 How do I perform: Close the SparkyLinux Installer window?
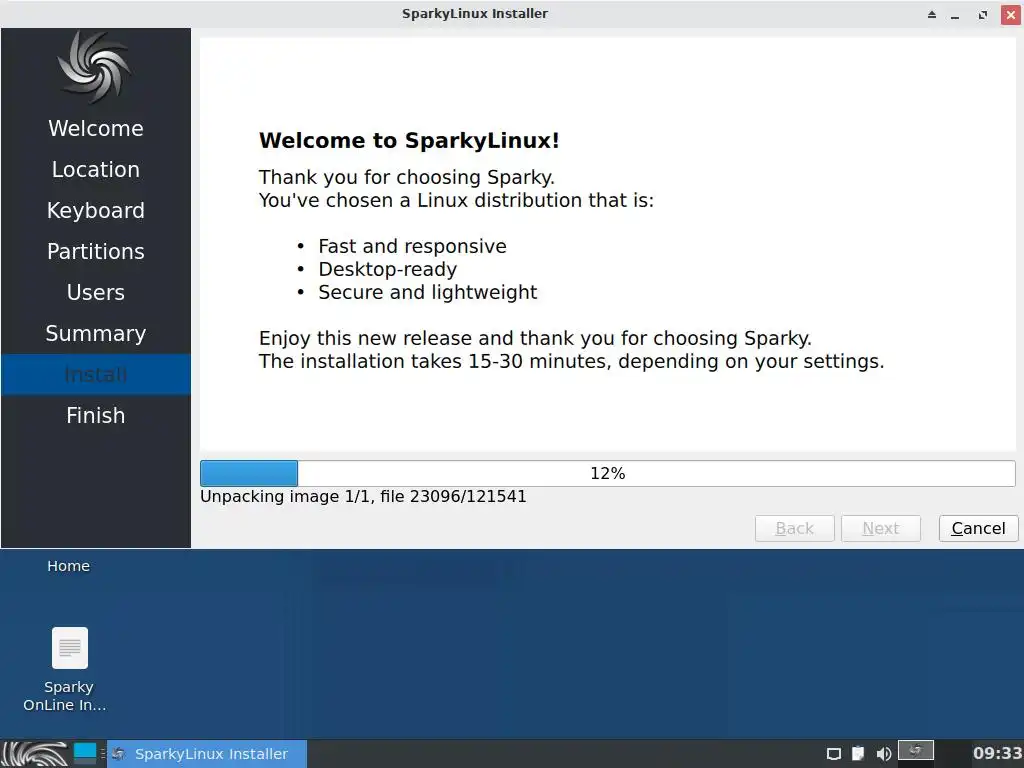click(1011, 14)
